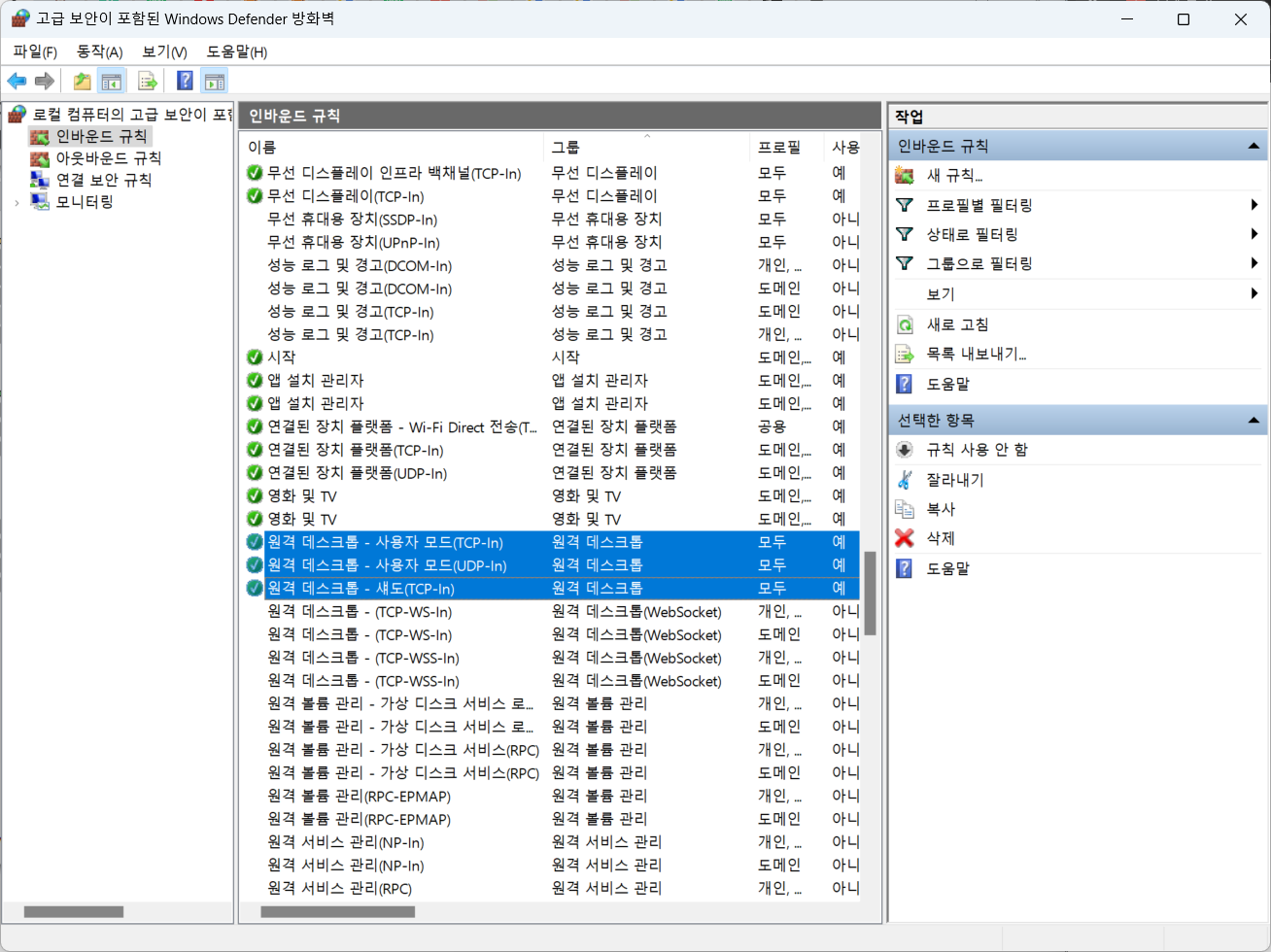
Task: Open 프로필별 필터링 submenu arrow
Action: pyautogui.click(x=1254, y=205)
